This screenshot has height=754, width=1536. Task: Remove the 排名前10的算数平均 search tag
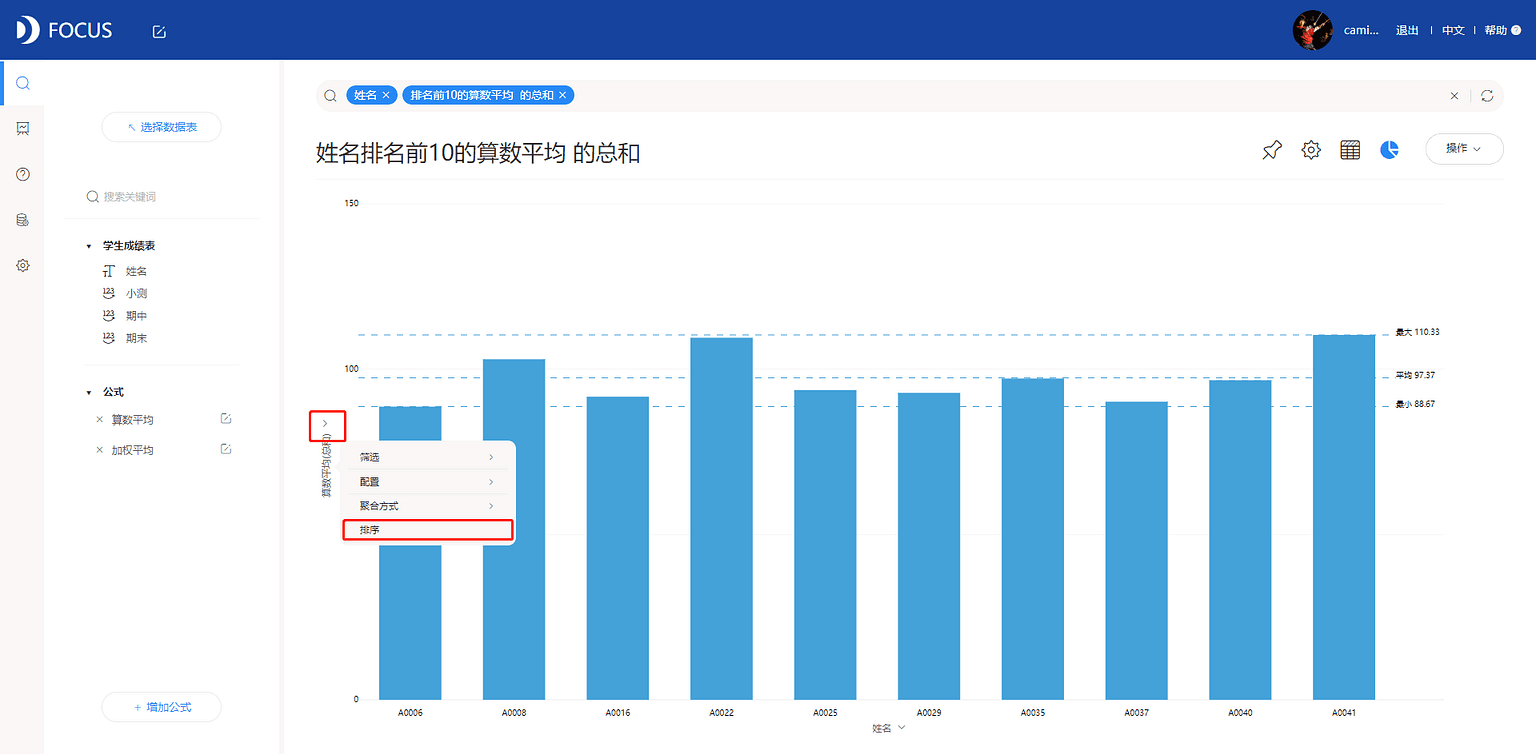563,95
